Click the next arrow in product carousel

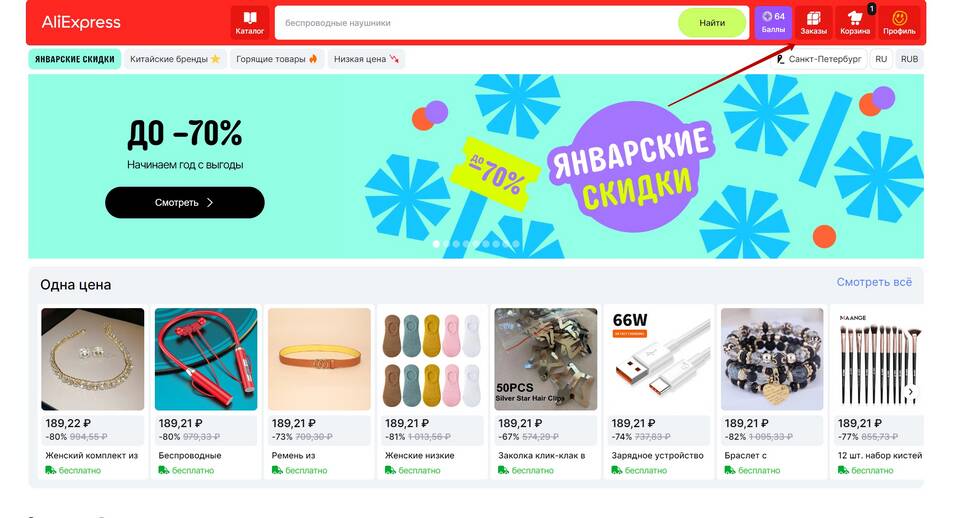coord(910,392)
